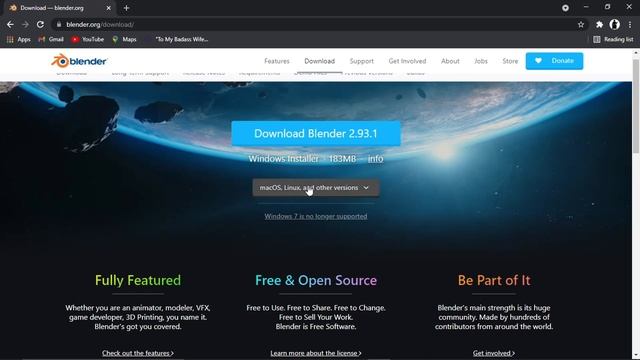Close the Download — blender.org tab
640x360 pixels.
109,8
